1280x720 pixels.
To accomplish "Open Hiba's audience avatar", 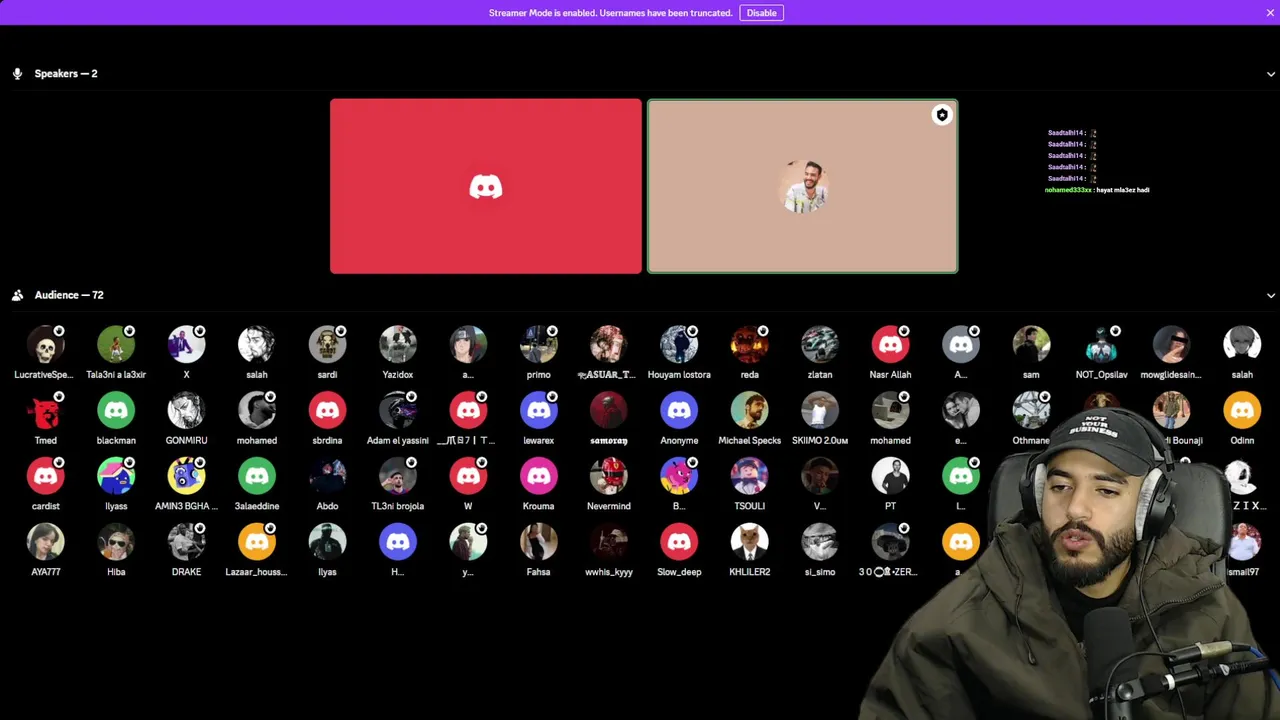I will point(116,542).
